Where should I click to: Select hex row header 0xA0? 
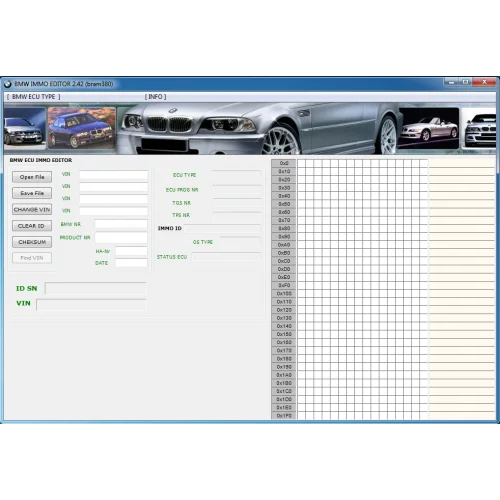point(284,245)
